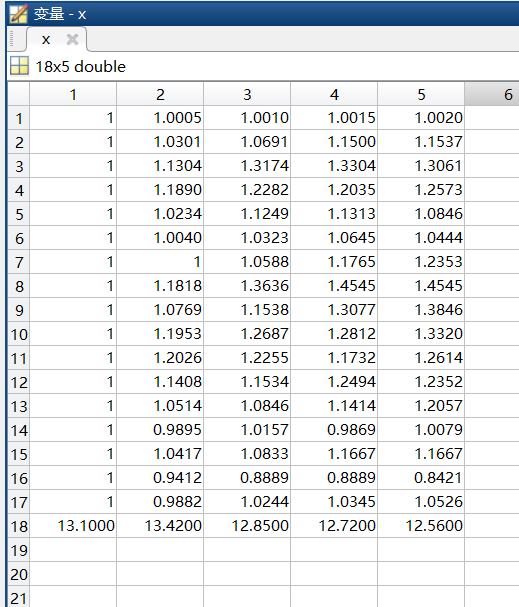Click the cell with value 1.1890
This screenshot has width=519, height=607.
click(x=160, y=190)
